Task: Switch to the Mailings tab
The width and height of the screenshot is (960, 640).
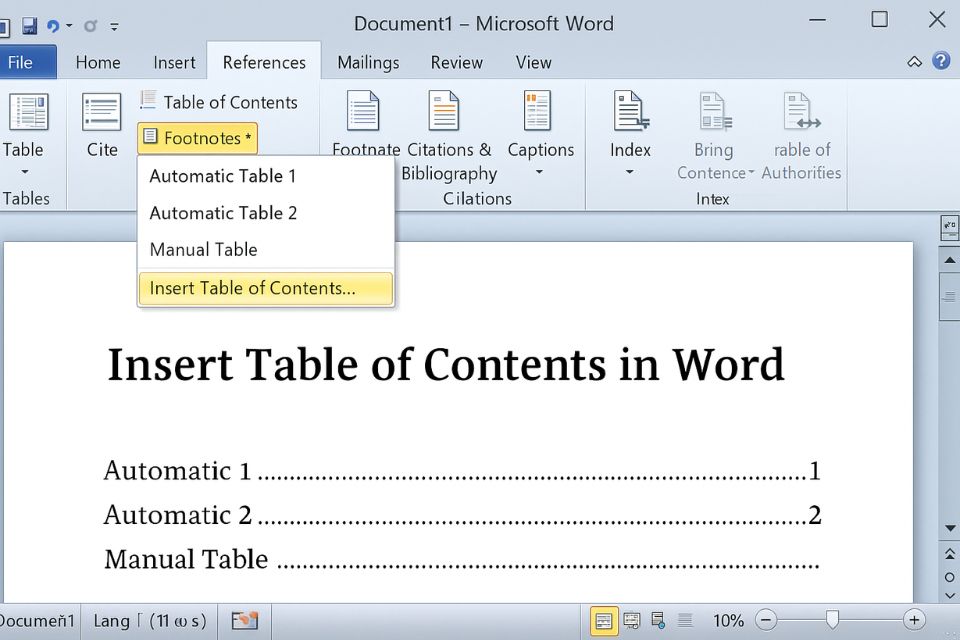Action: [367, 62]
